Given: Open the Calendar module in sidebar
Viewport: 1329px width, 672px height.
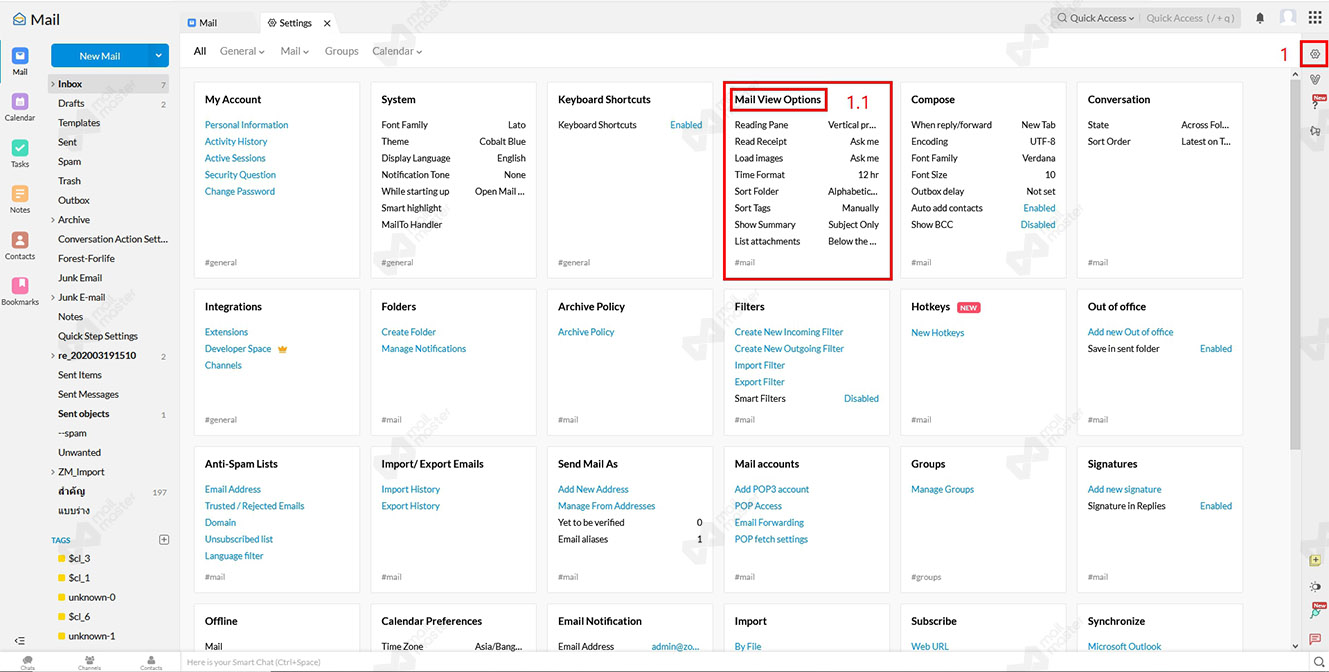Looking at the screenshot, I should click(20, 107).
